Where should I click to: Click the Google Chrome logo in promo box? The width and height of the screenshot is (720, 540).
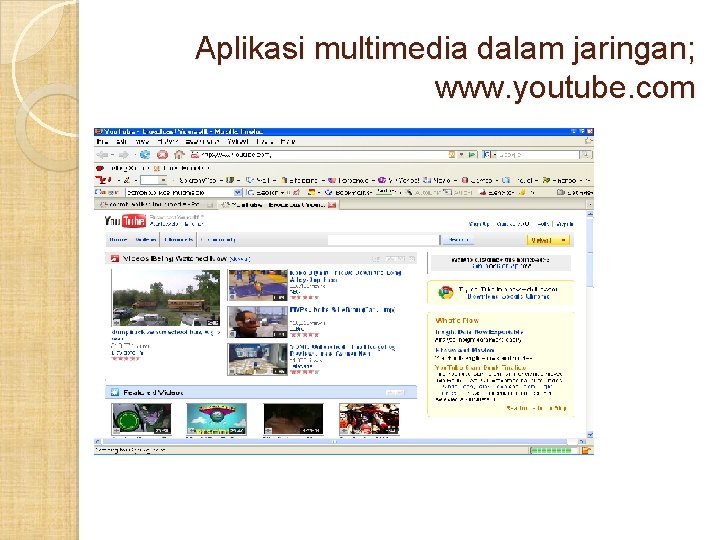tap(445, 292)
